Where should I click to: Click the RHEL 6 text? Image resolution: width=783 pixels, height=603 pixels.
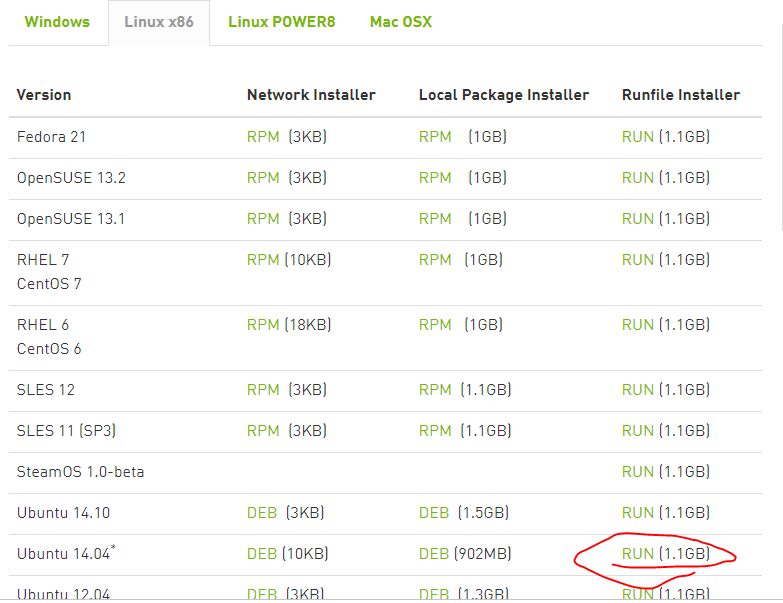click(x=43, y=324)
